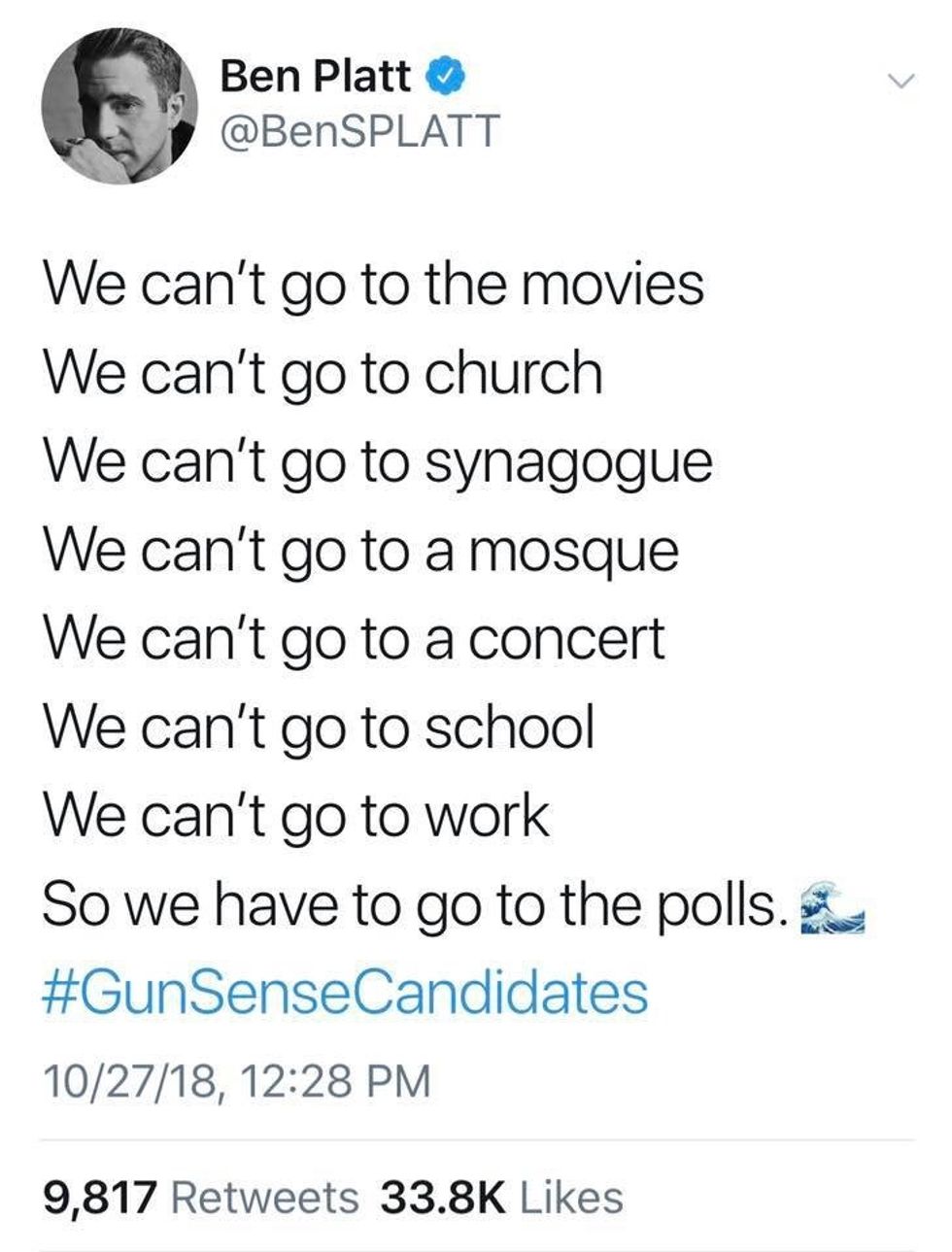Open the tweet options chevron menu
Viewport: 952px width, 1252px height.
(902, 83)
